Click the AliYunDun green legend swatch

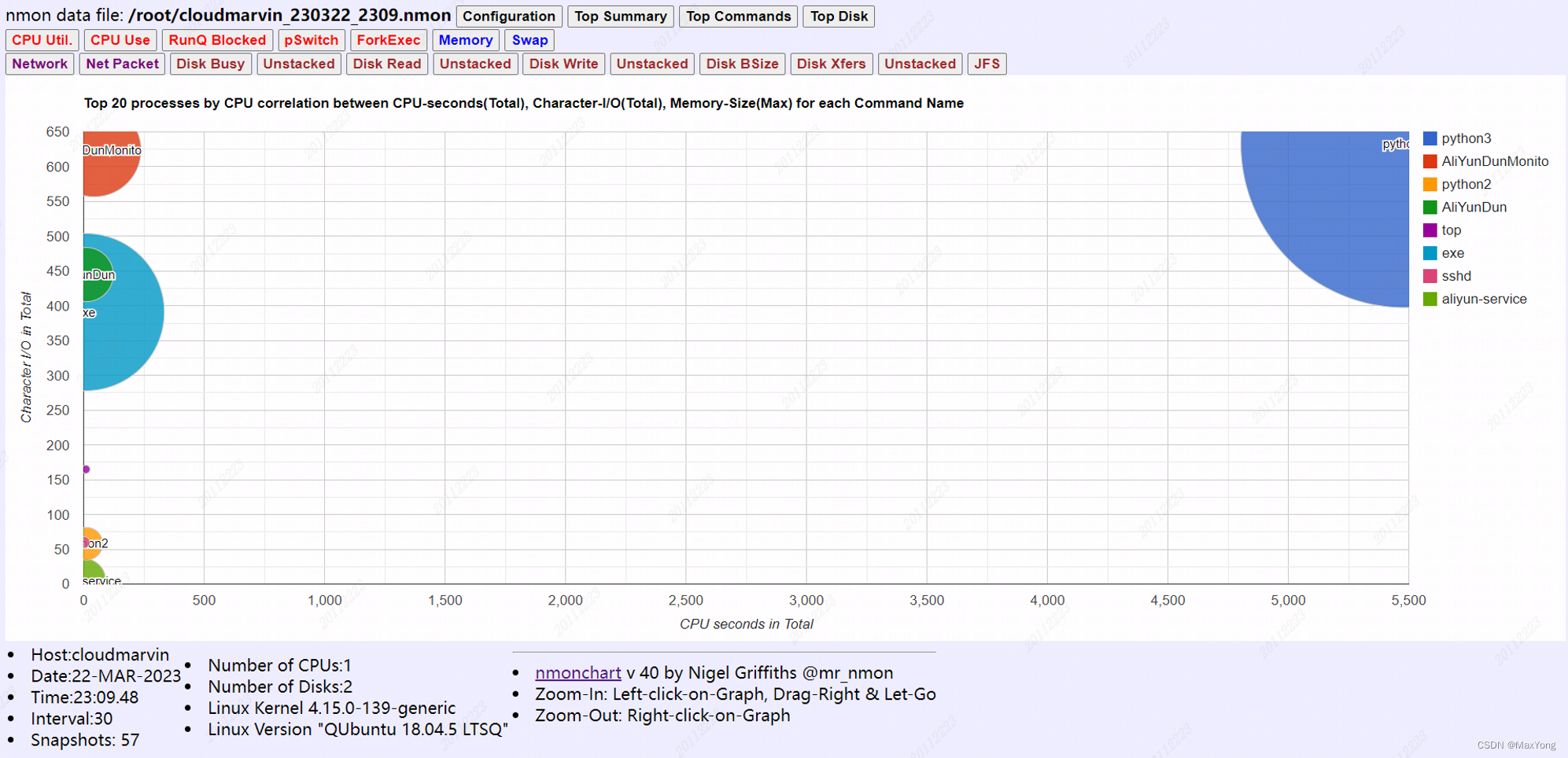1430,207
